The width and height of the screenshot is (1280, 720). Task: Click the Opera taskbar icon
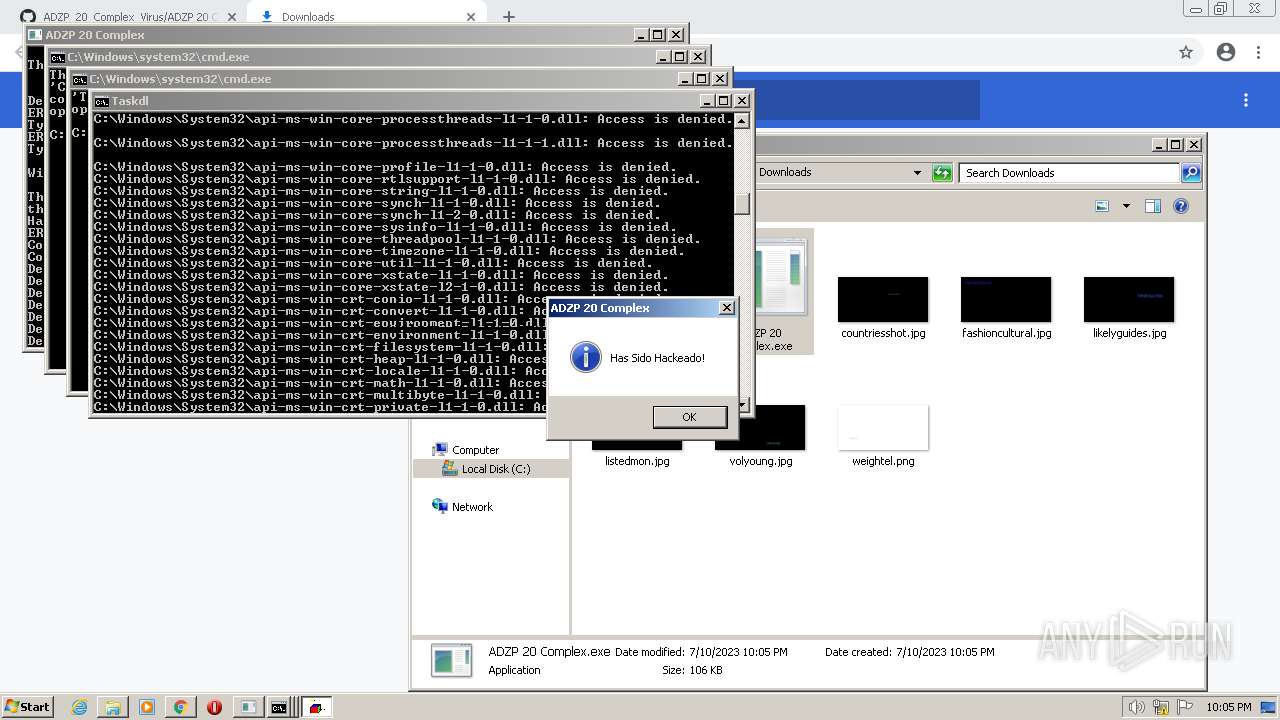(214, 707)
